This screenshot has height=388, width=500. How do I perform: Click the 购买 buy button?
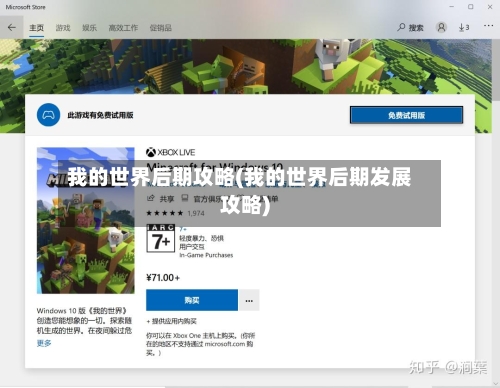(192, 300)
